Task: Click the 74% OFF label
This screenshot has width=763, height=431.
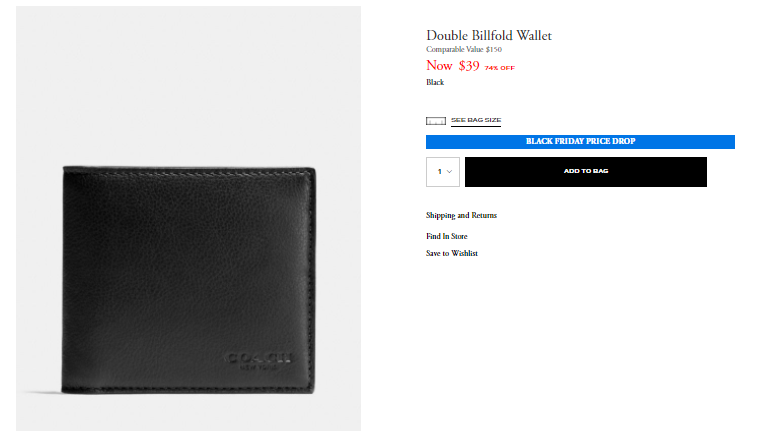Action: 499,68
